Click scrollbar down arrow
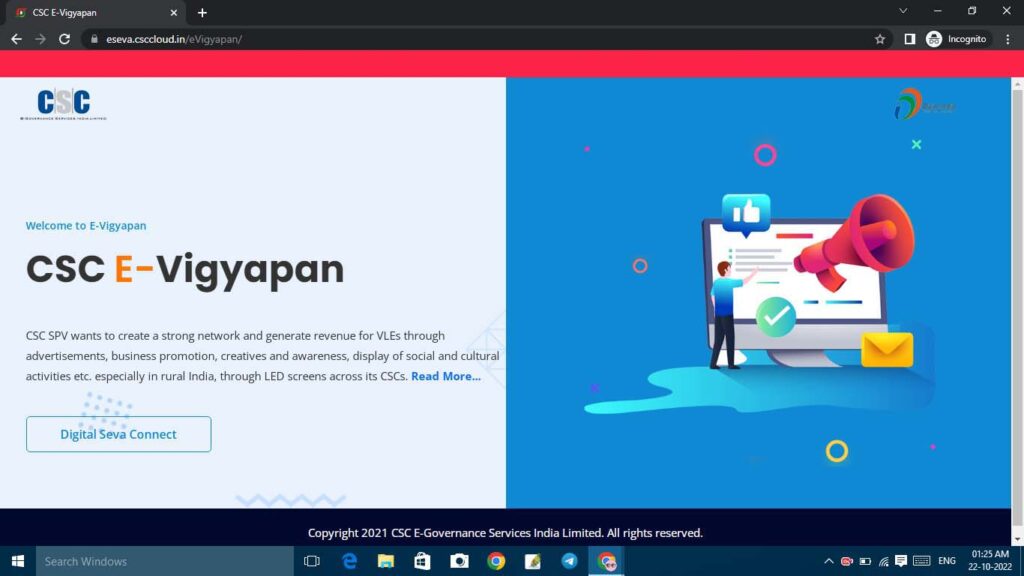Screen dimensions: 1024x576 pyautogui.click(x=1017, y=540)
